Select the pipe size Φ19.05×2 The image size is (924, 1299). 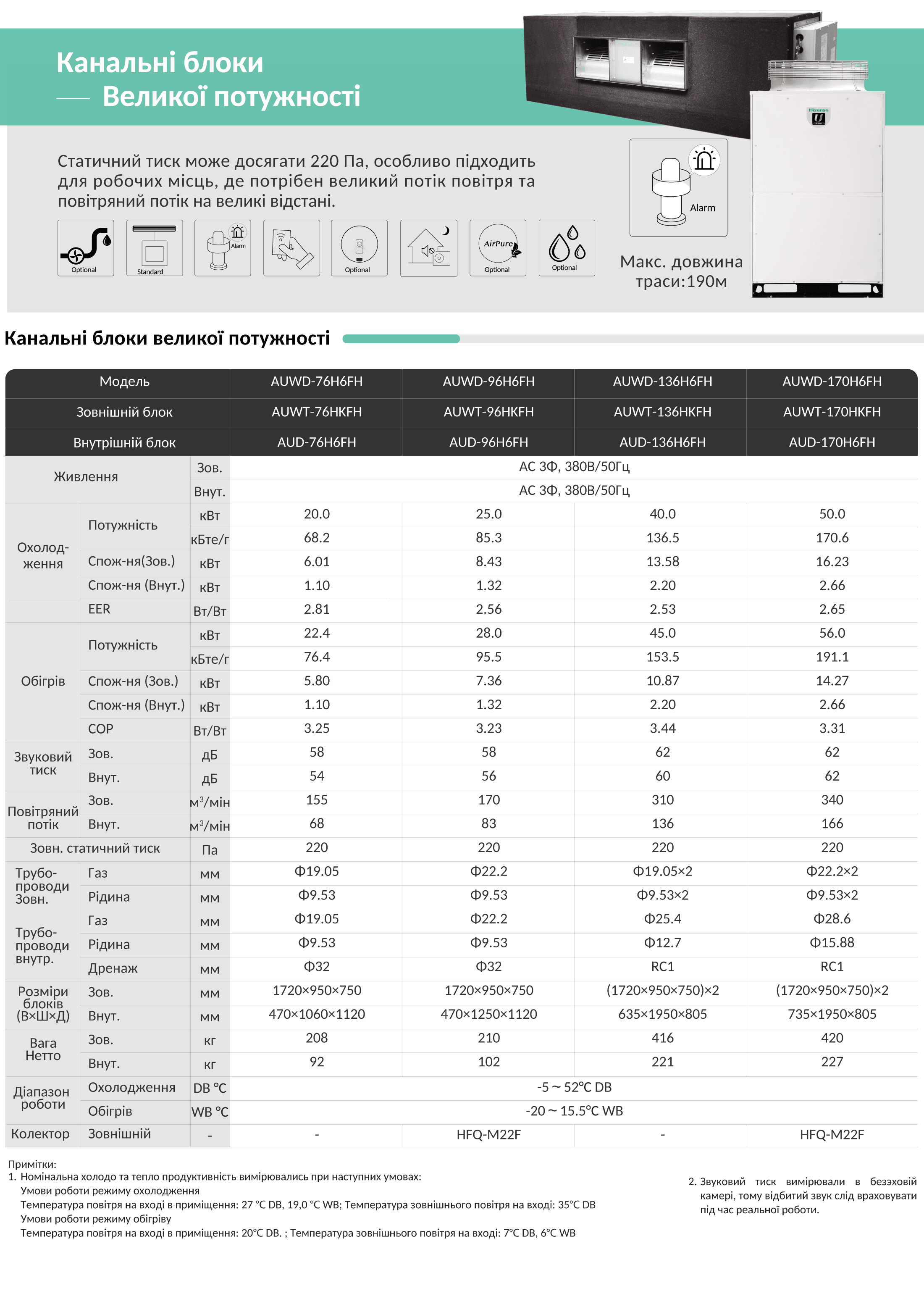pos(662,872)
